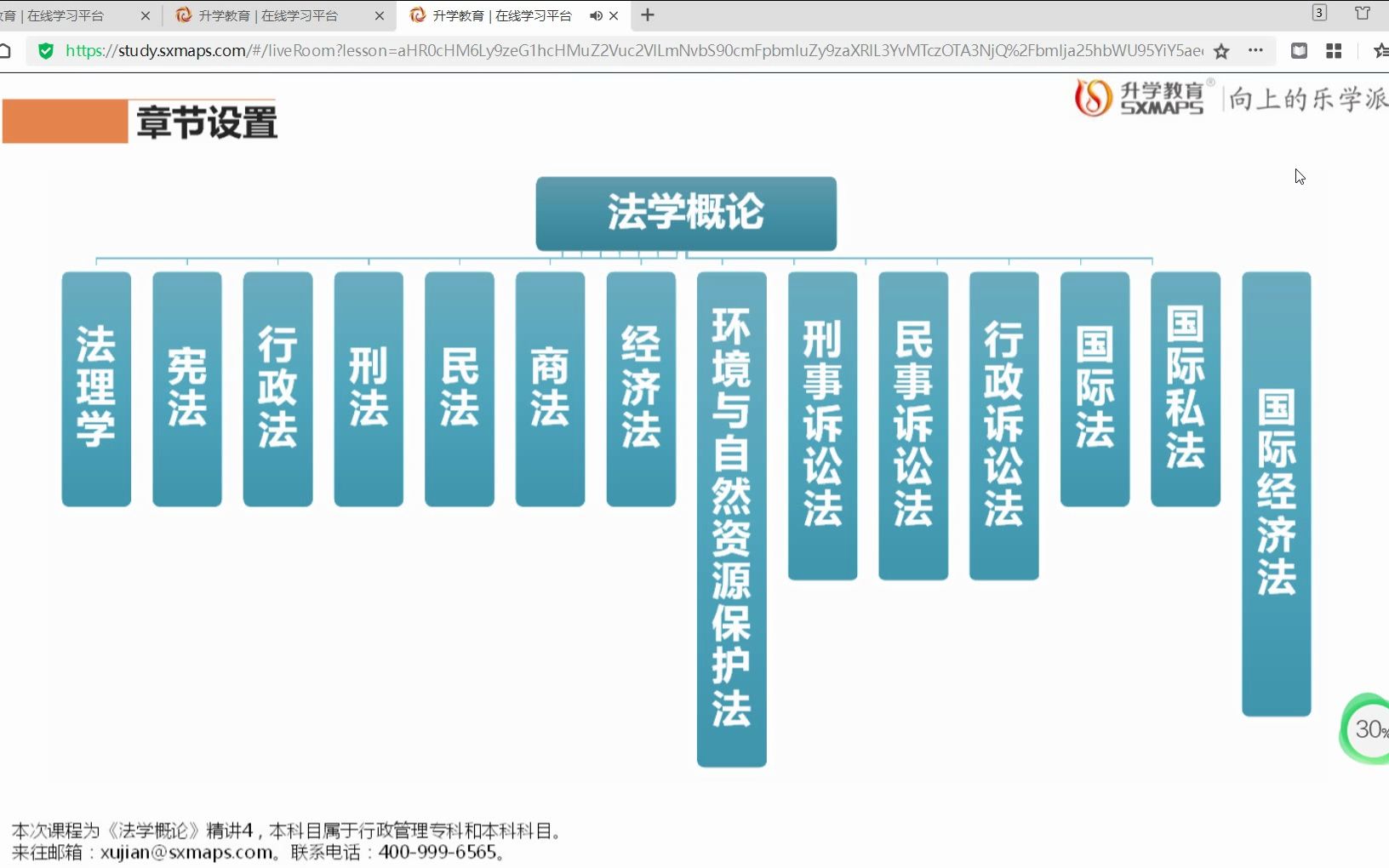Click the 章节设置 heading
Viewport: 1389px width, 868px height.
point(207,122)
